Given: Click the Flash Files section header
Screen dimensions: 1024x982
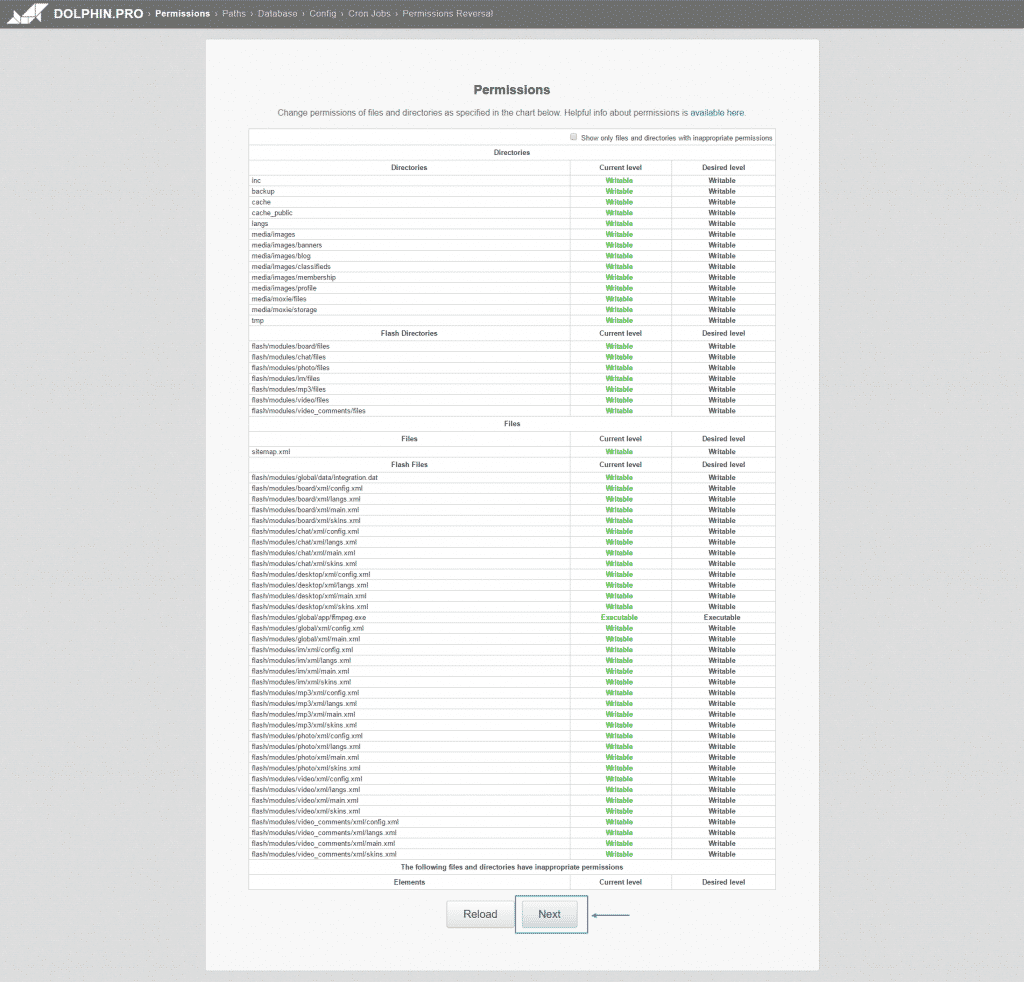Looking at the screenshot, I should click(409, 464).
